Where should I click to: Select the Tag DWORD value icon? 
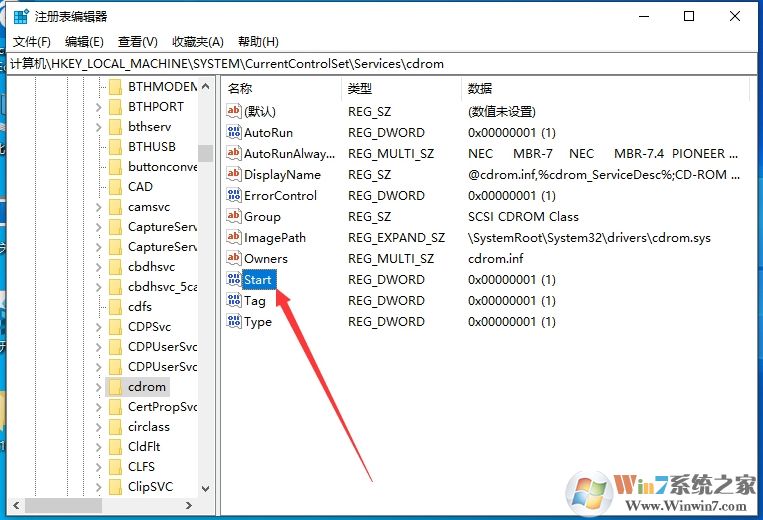click(234, 300)
